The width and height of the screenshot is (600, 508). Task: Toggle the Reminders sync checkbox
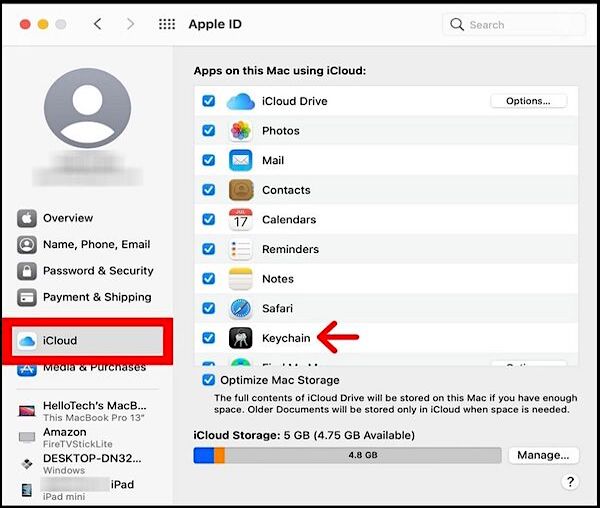(208, 249)
